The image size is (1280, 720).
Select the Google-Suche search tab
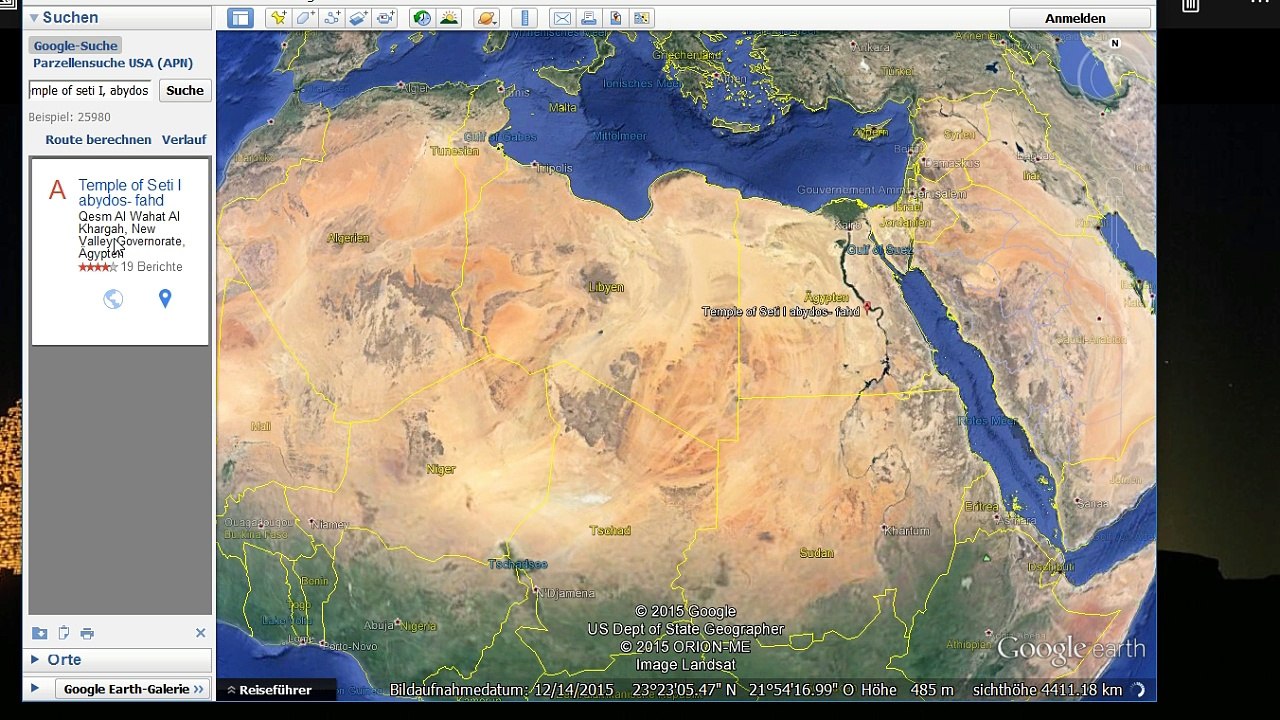75,46
